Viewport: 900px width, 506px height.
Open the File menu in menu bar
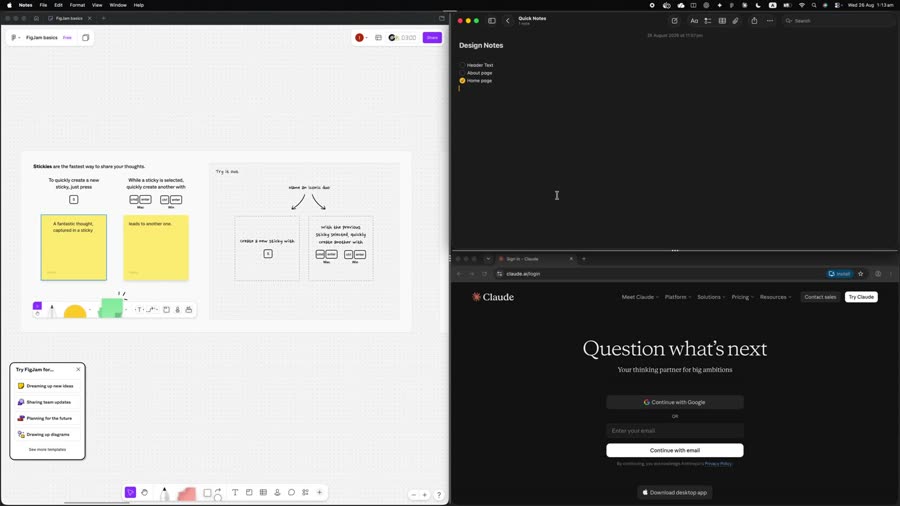(43, 5)
